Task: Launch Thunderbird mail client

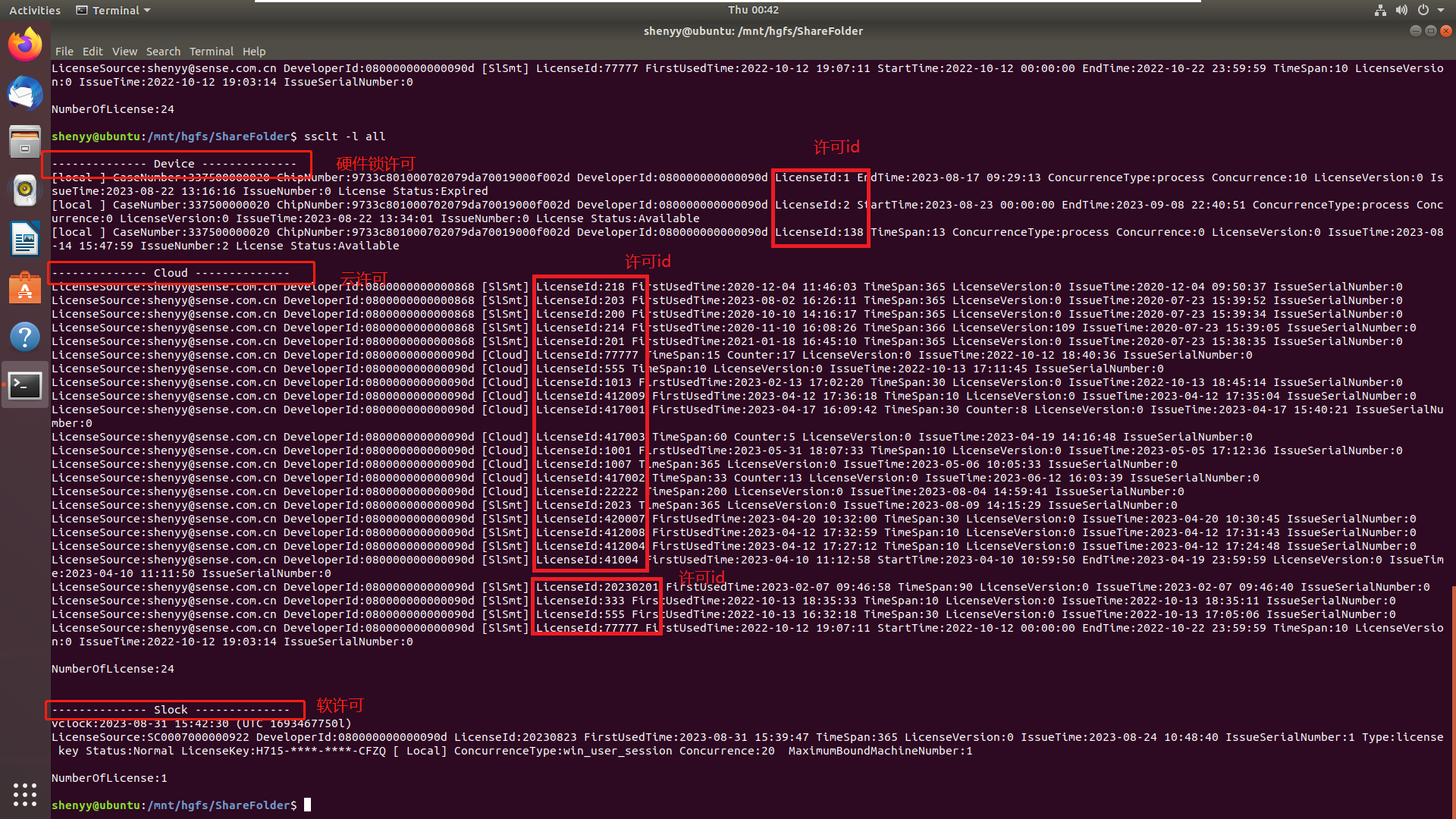Action: pos(25,93)
